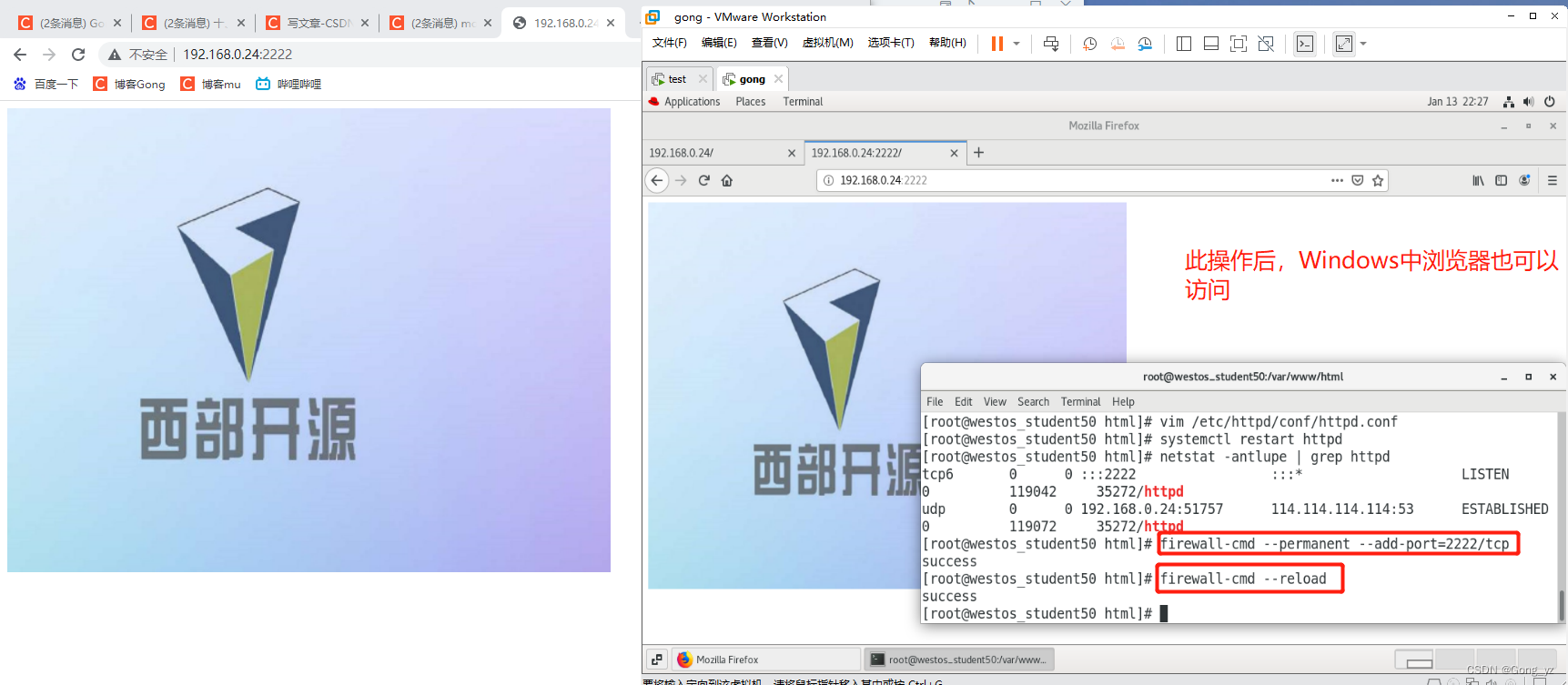The height and width of the screenshot is (685, 1568).
Task: Go forward in Firefox inside the VM
Action: [681, 180]
